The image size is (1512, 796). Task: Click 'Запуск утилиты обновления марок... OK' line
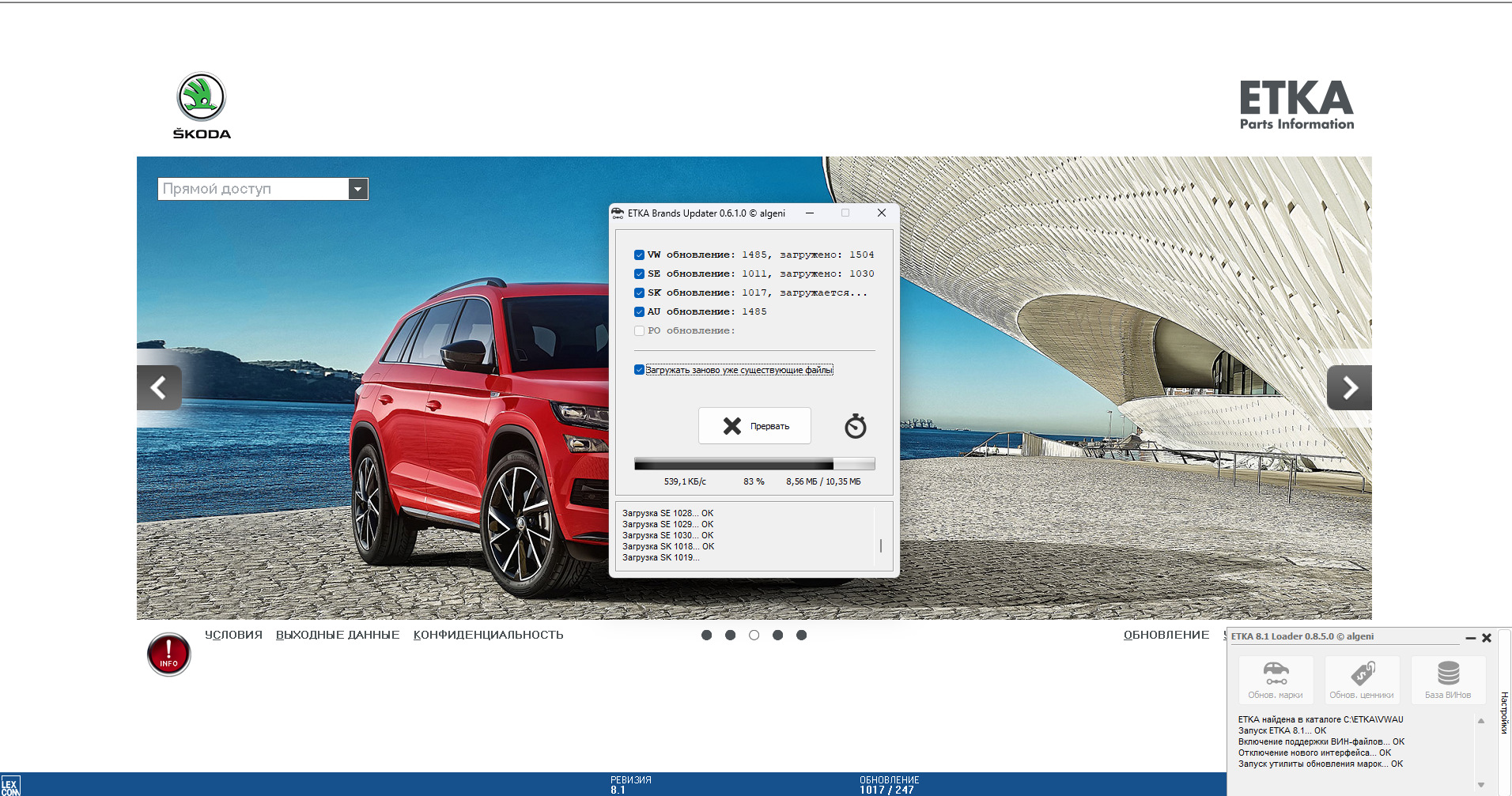coord(1321,764)
